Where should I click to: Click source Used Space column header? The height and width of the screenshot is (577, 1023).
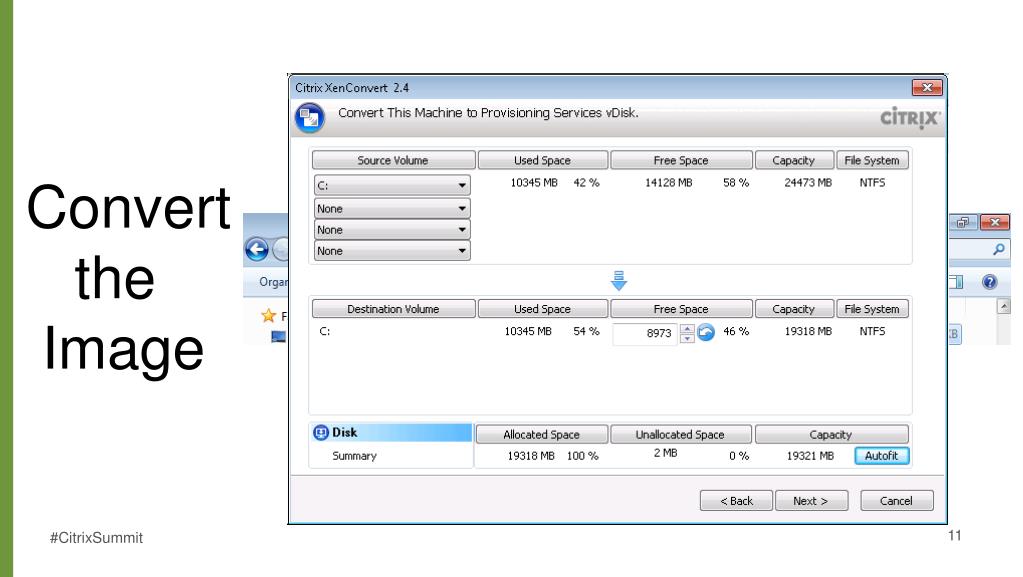click(x=543, y=160)
